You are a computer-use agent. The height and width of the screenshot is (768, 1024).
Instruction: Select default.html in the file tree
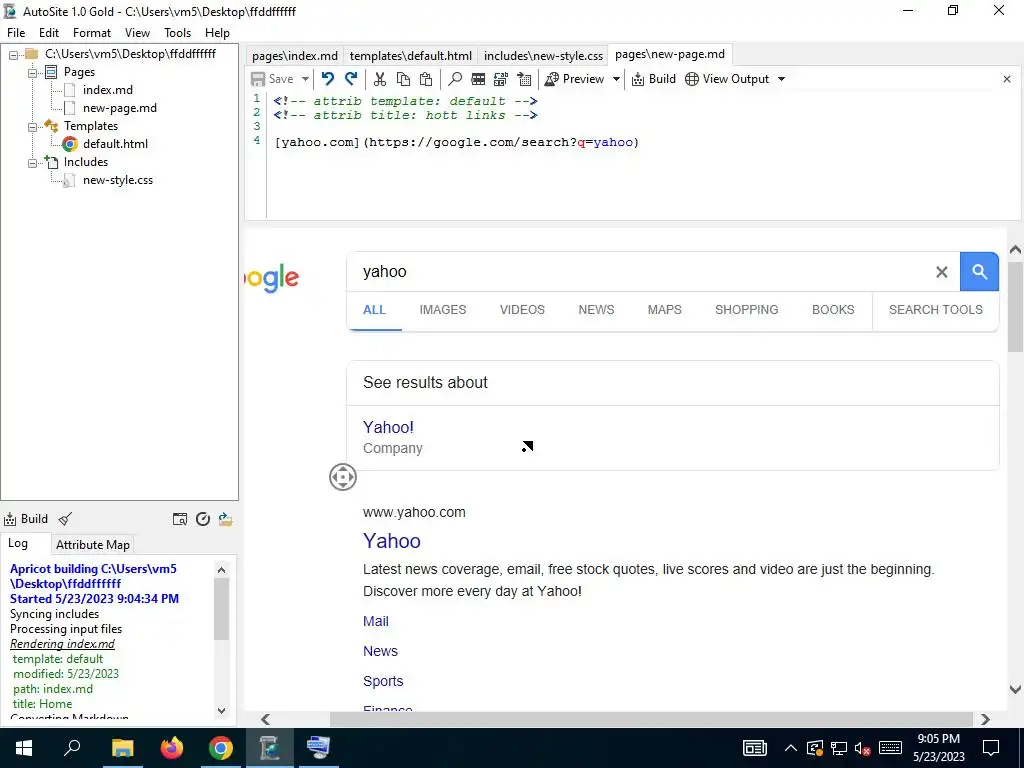tap(115, 144)
